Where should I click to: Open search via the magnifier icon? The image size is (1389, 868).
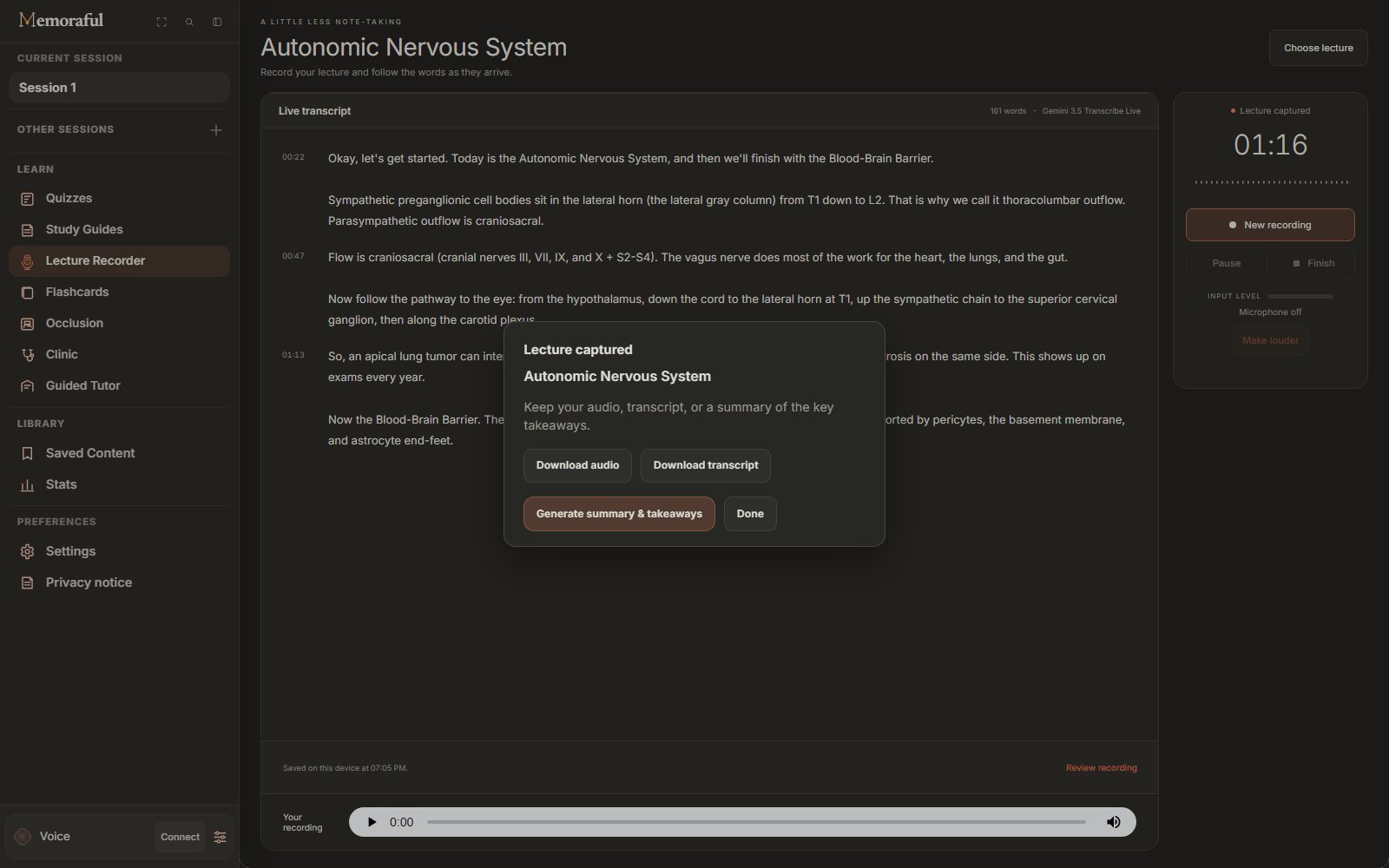tap(189, 22)
